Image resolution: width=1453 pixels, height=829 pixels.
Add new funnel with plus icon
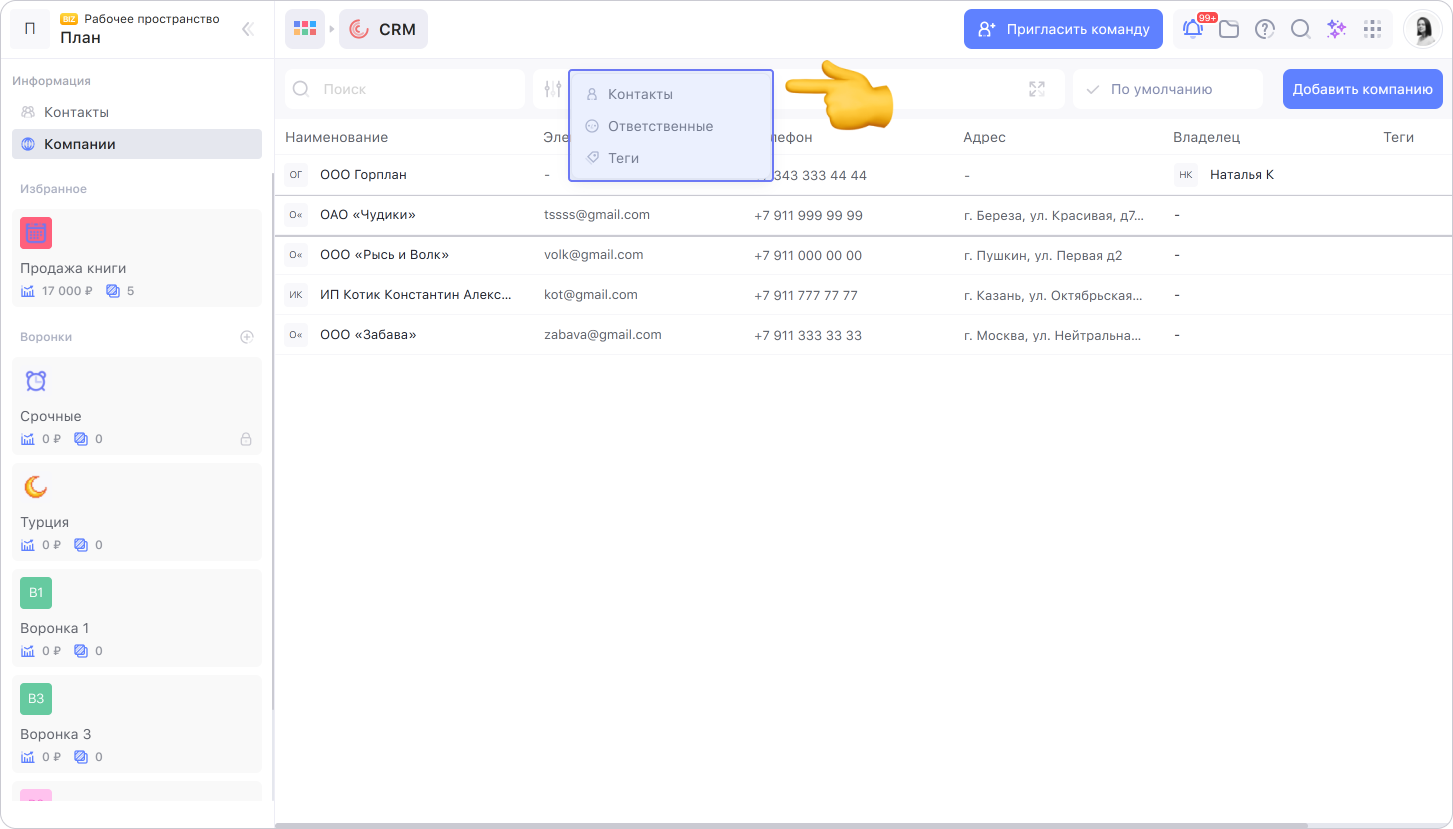[247, 337]
